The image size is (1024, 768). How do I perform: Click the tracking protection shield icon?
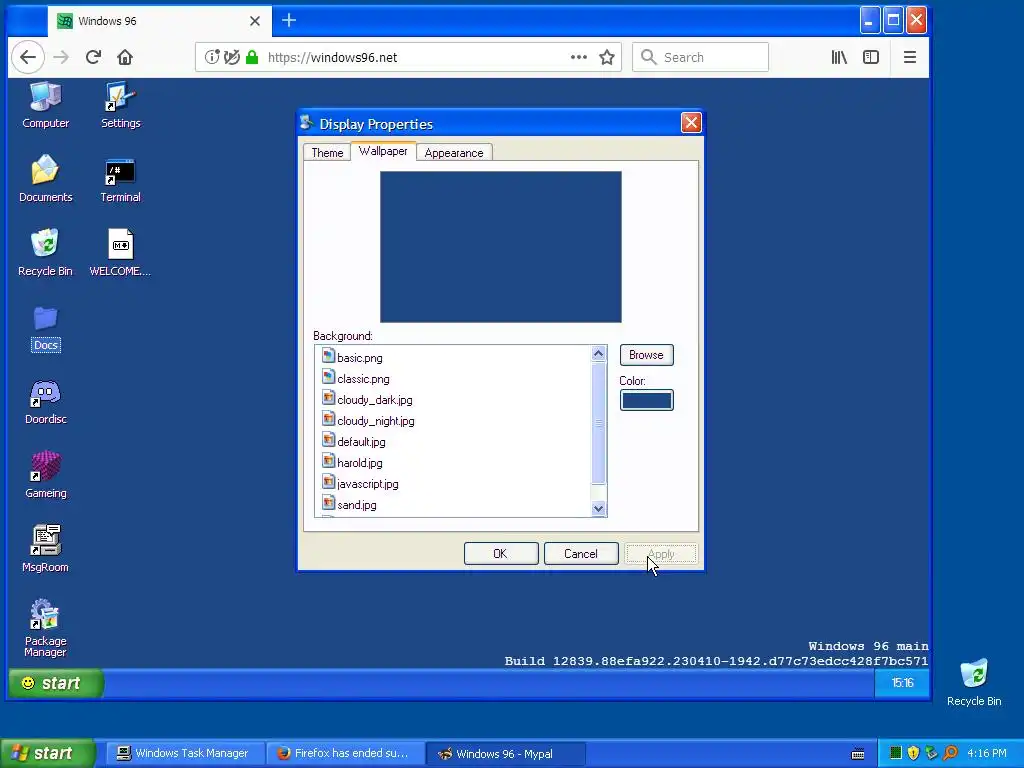(231, 57)
